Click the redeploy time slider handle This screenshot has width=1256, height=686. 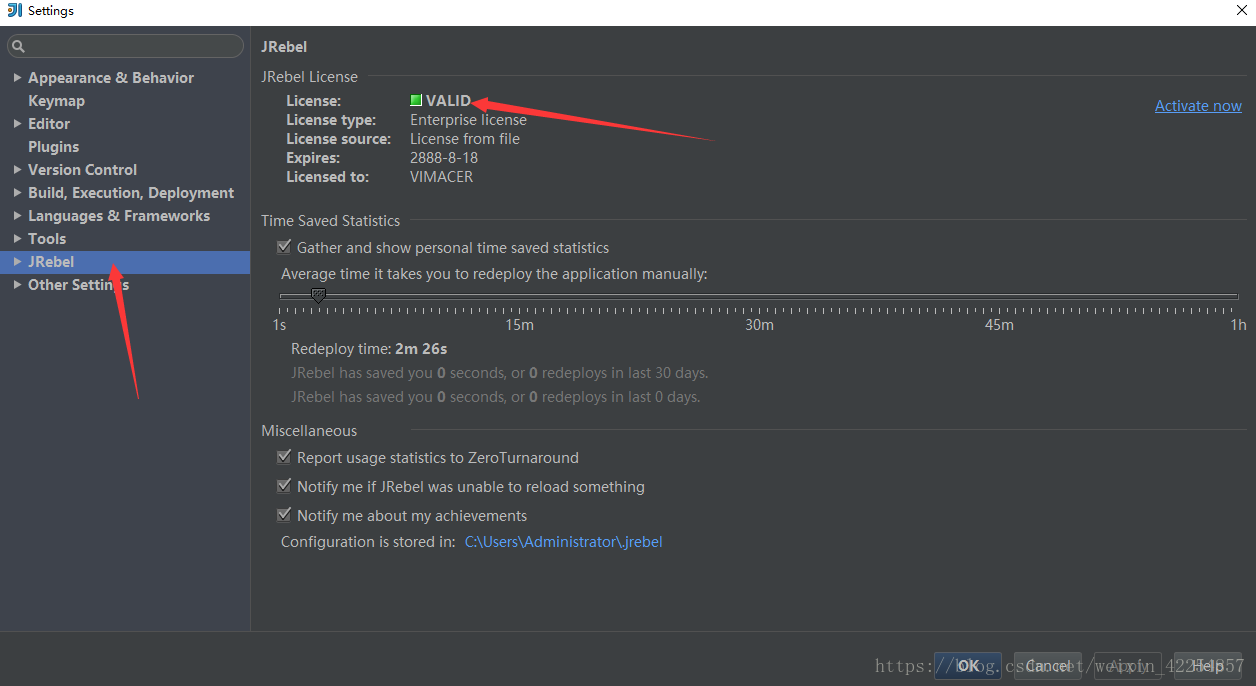(x=318, y=296)
